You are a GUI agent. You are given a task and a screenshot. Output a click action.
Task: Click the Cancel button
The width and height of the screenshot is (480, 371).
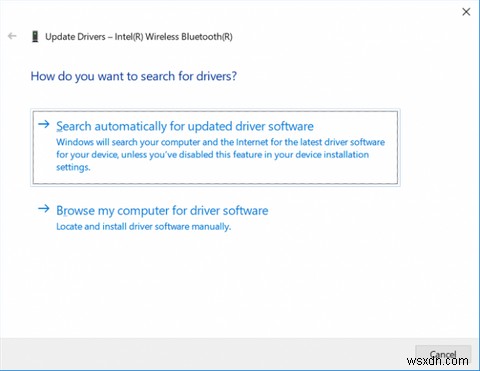[443, 354]
